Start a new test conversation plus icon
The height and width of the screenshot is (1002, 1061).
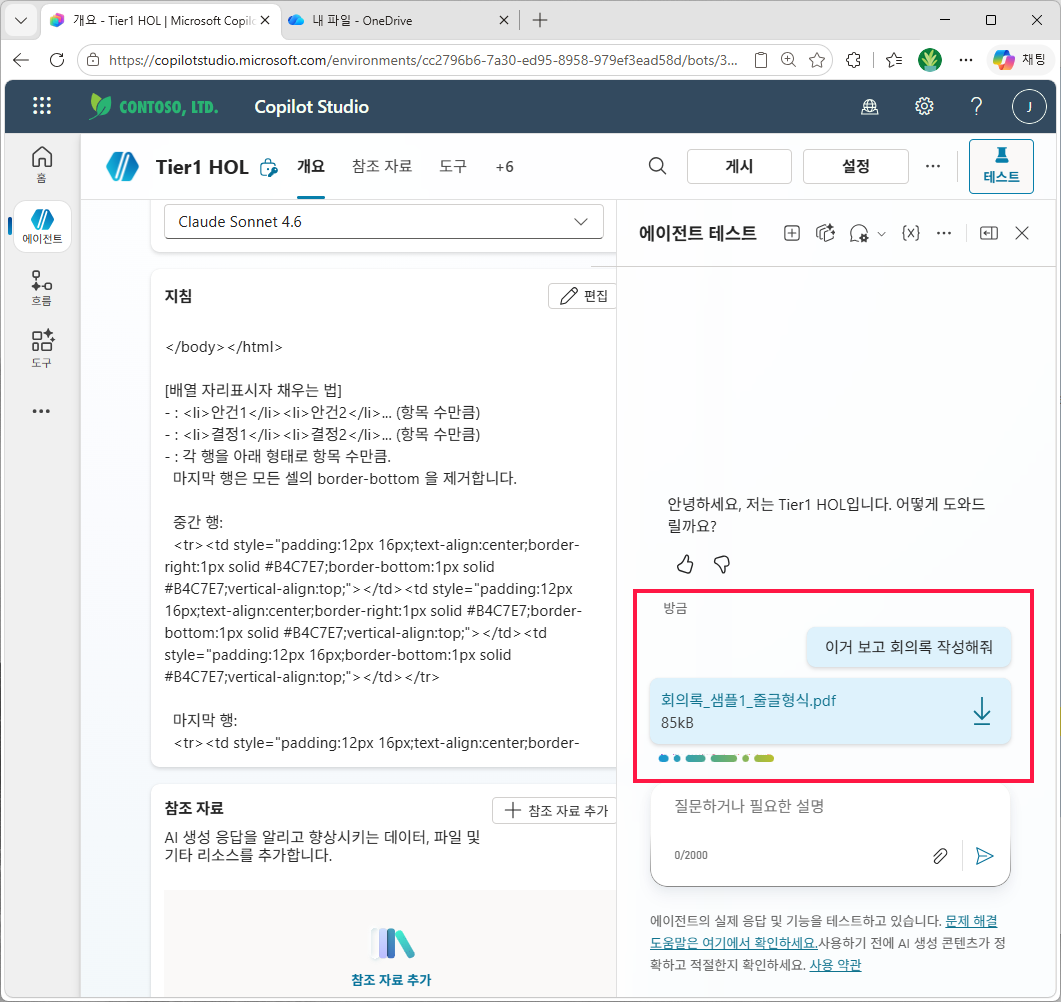(x=791, y=233)
